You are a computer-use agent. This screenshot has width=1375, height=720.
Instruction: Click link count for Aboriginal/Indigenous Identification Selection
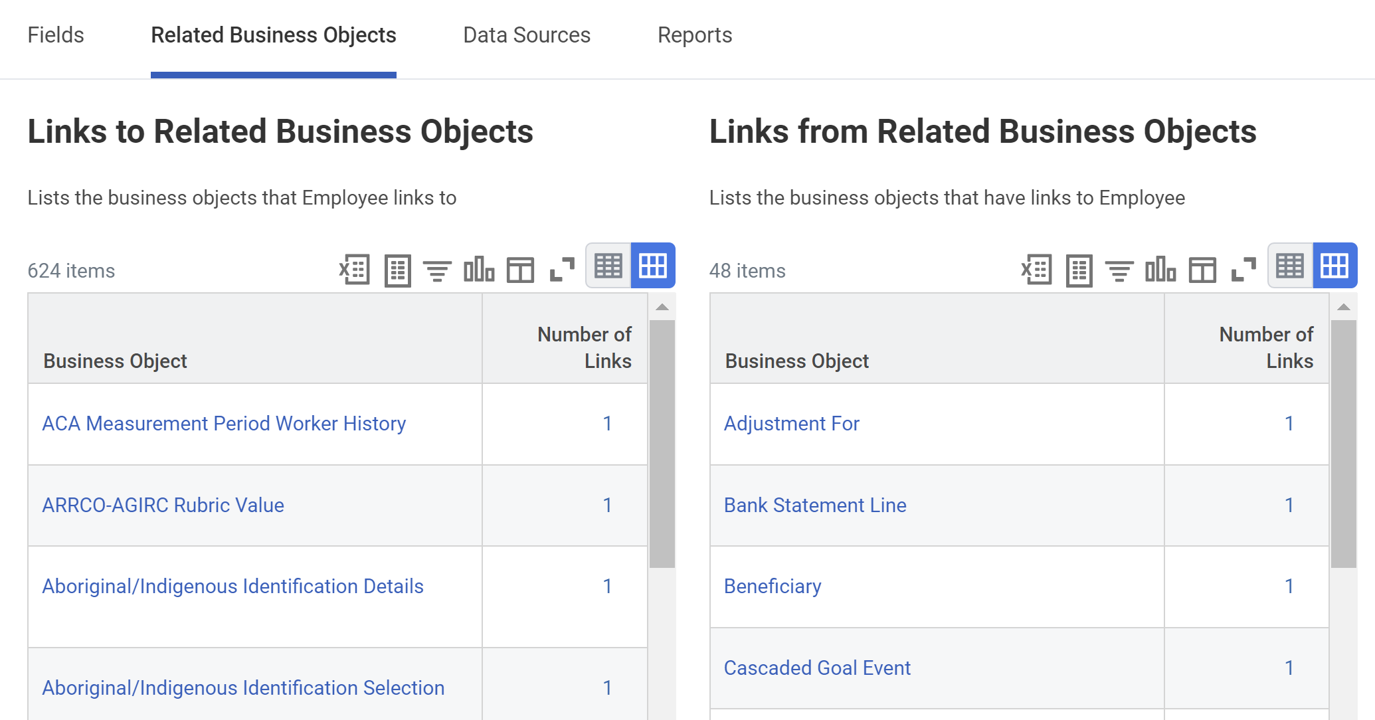pyautogui.click(x=607, y=688)
